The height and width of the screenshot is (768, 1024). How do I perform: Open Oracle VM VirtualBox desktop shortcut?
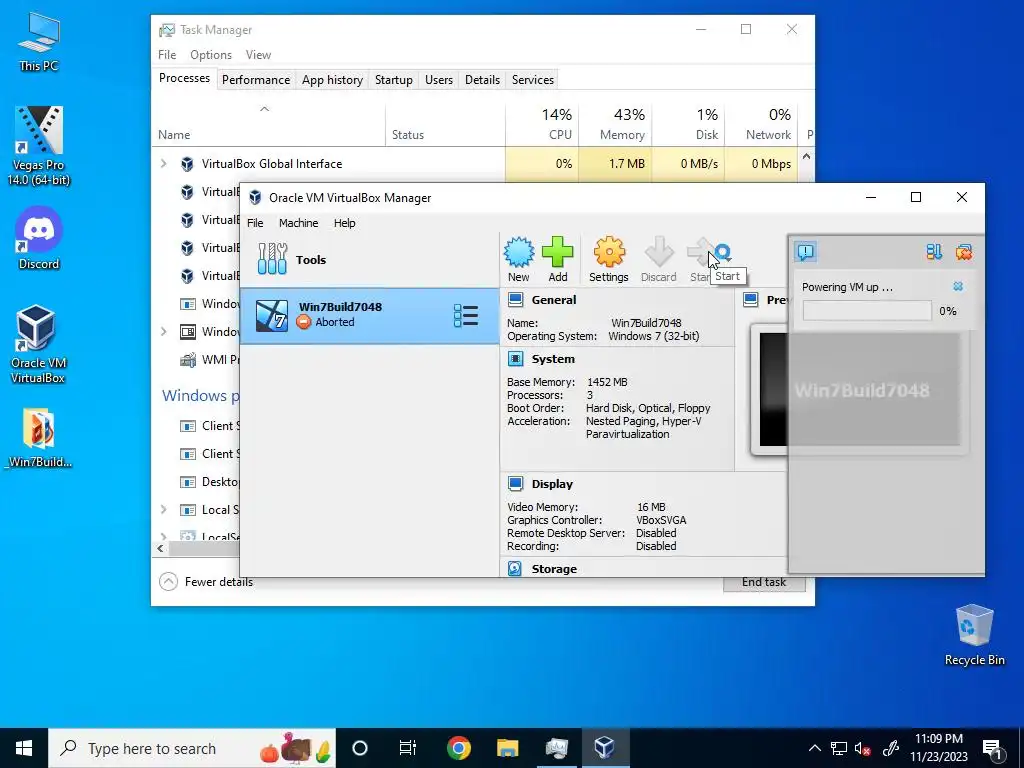coord(37,344)
